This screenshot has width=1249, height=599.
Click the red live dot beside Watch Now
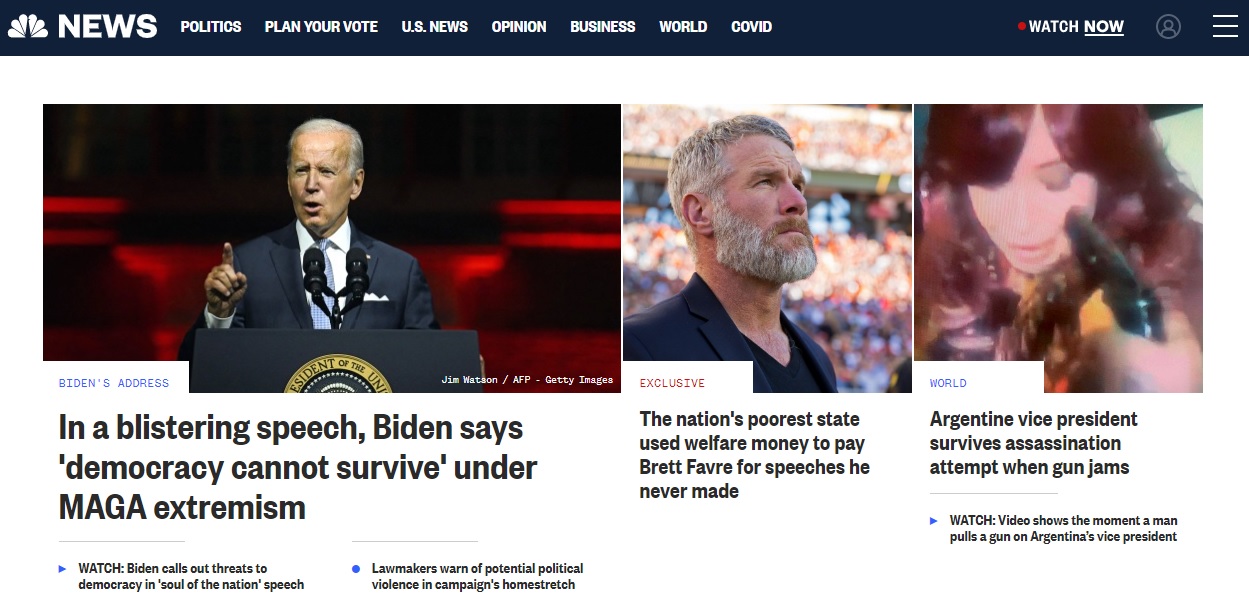[x=1022, y=27]
